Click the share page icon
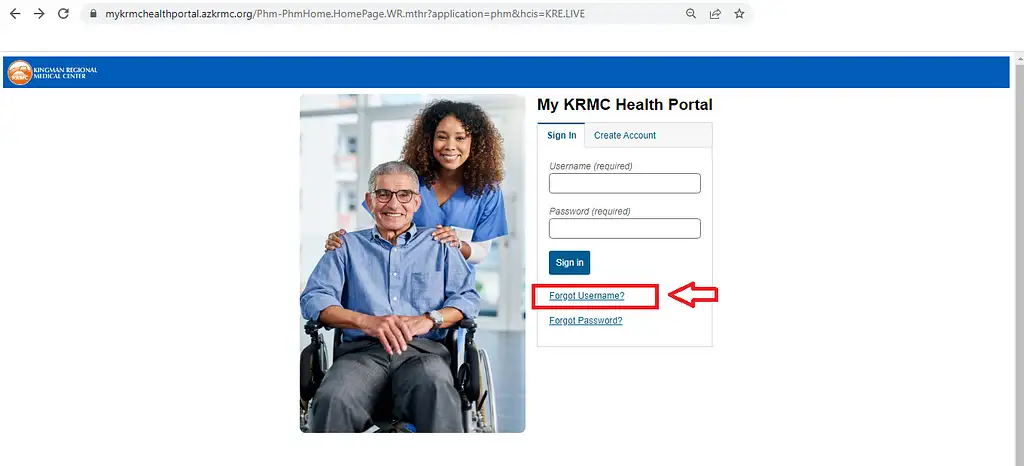1024x466 pixels. [x=715, y=14]
